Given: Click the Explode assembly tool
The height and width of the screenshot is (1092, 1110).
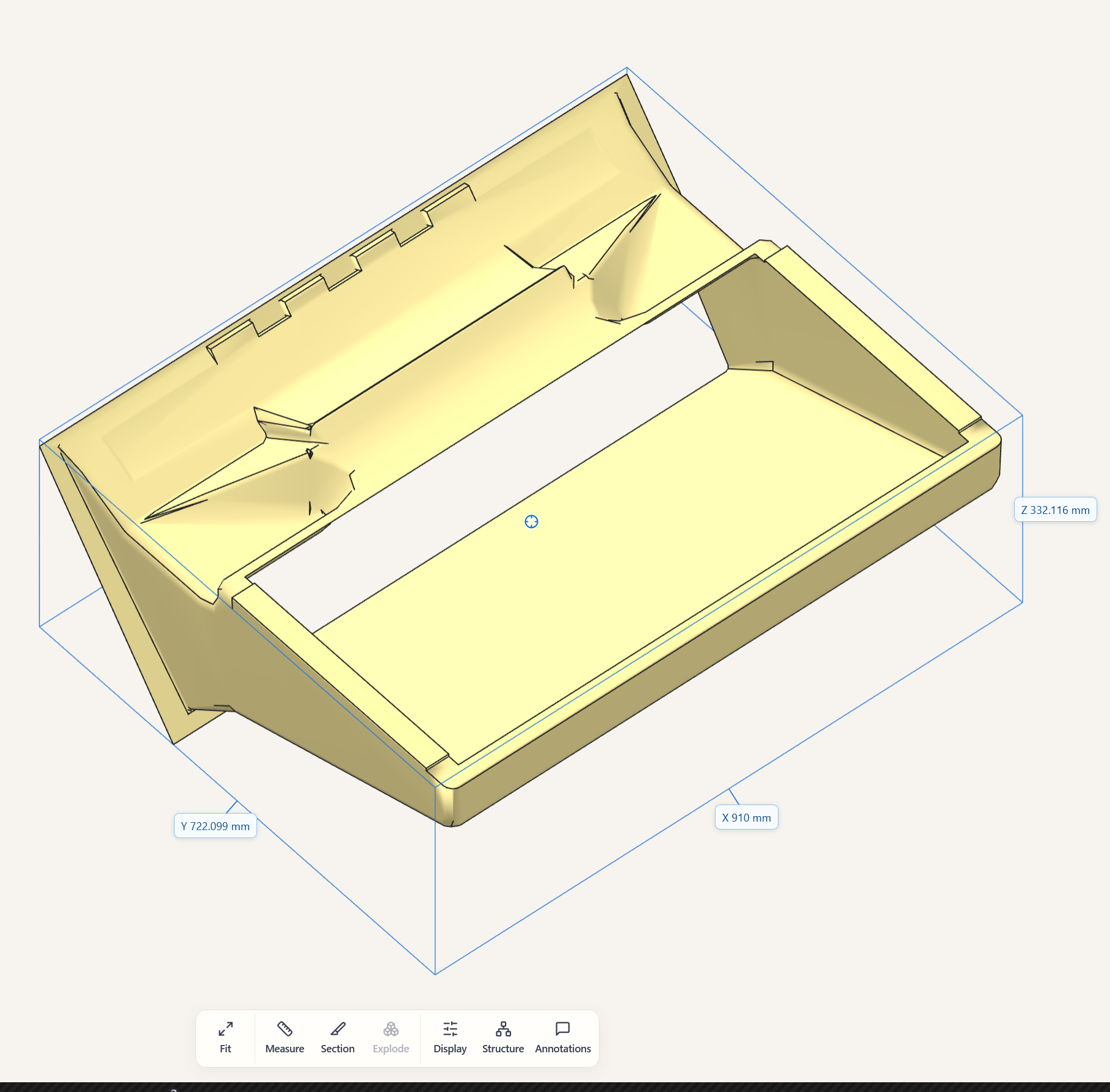Looking at the screenshot, I should [391, 1038].
